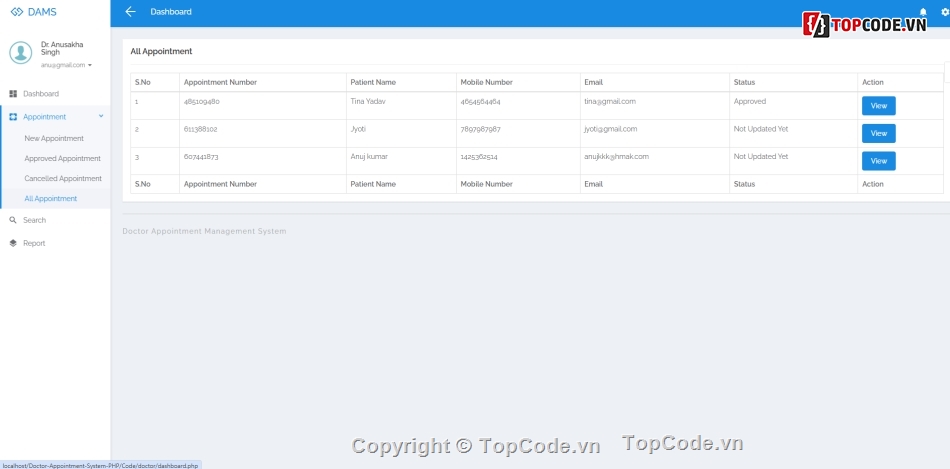
Task: Select All Appointment in sidebar
Action: tap(51, 199)
